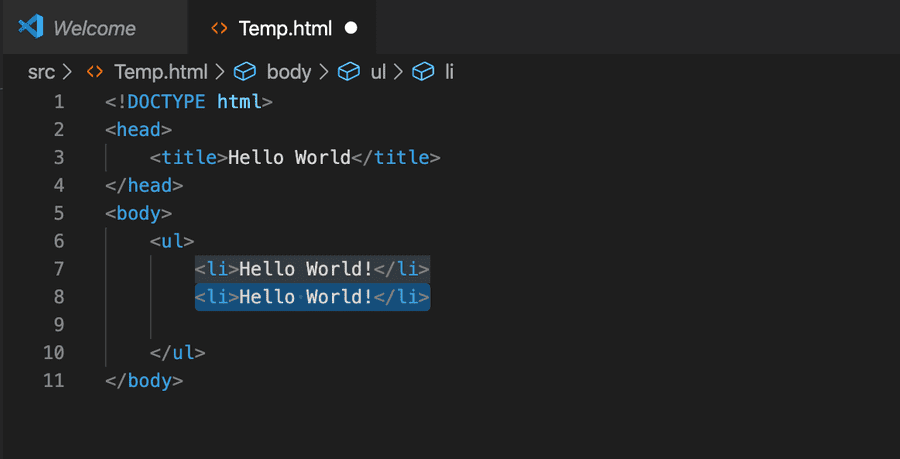Select the Temp.html tab

[x=284, y=28]
